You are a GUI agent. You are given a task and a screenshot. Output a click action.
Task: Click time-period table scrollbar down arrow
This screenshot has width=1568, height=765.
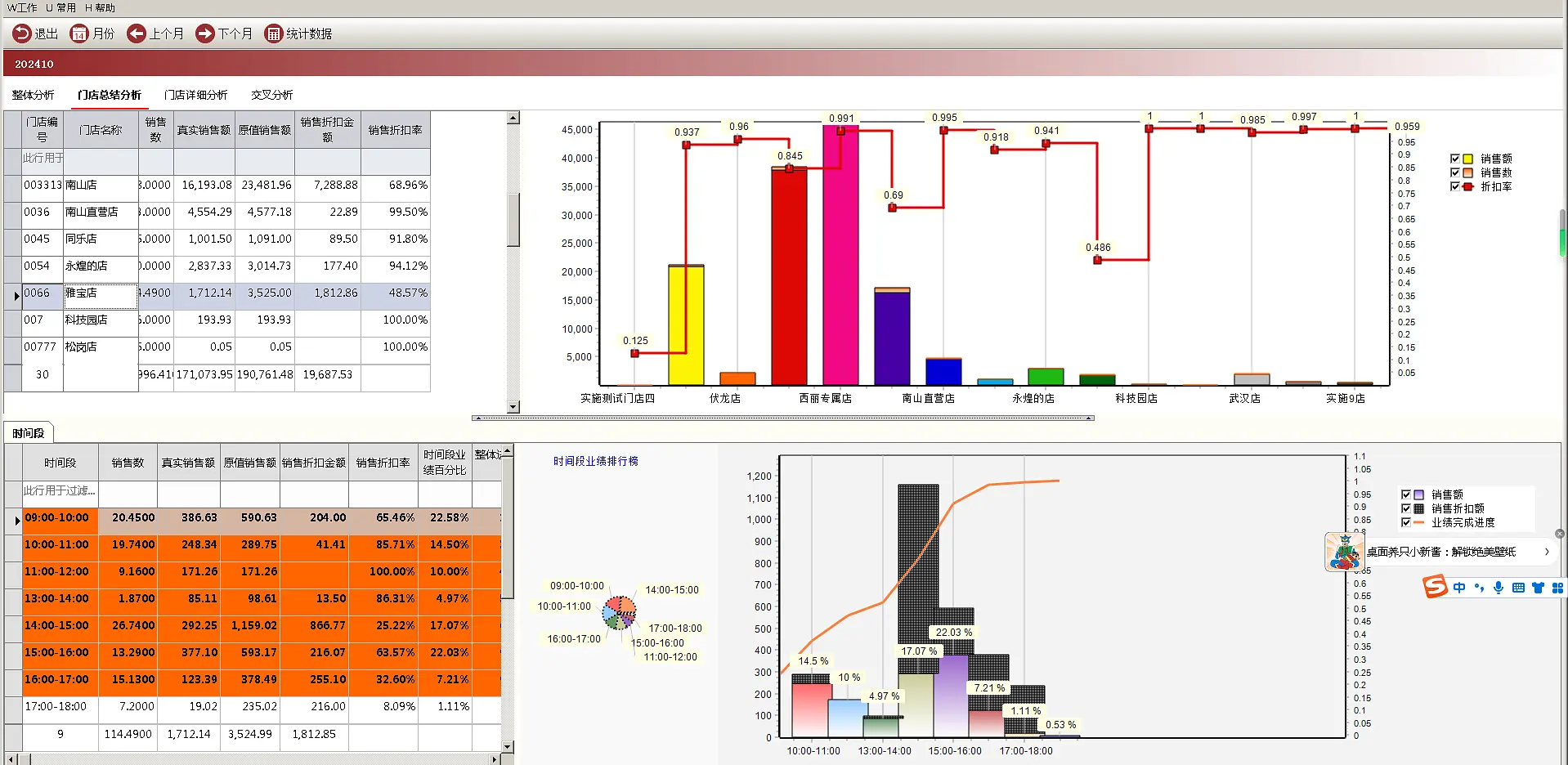(x=508, y=746)
